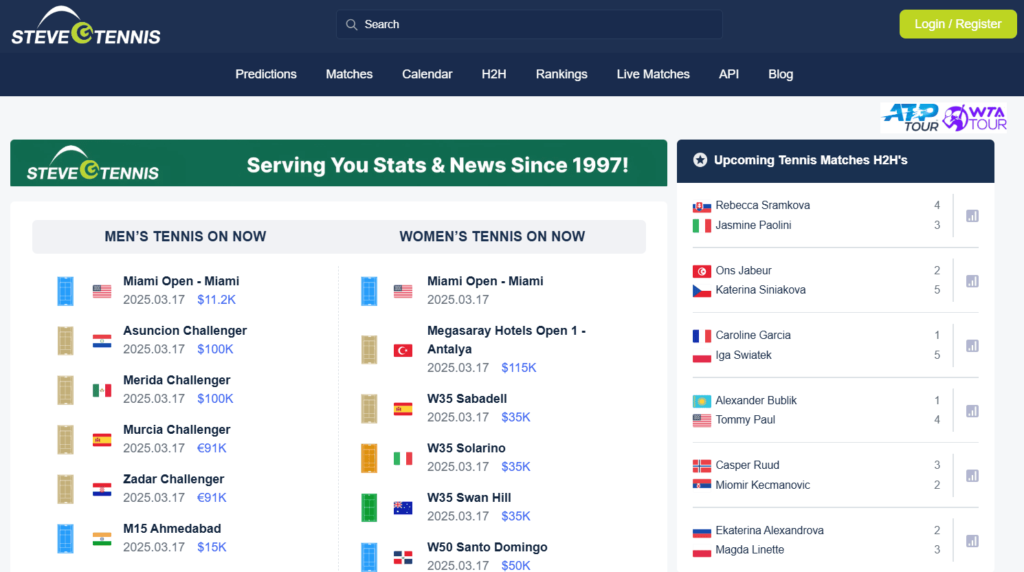Image resolution: width=1024 pixels, height=572 pixels.
Task: Open the W50 Santo Domingo tournament
Action: pos(487,548)
